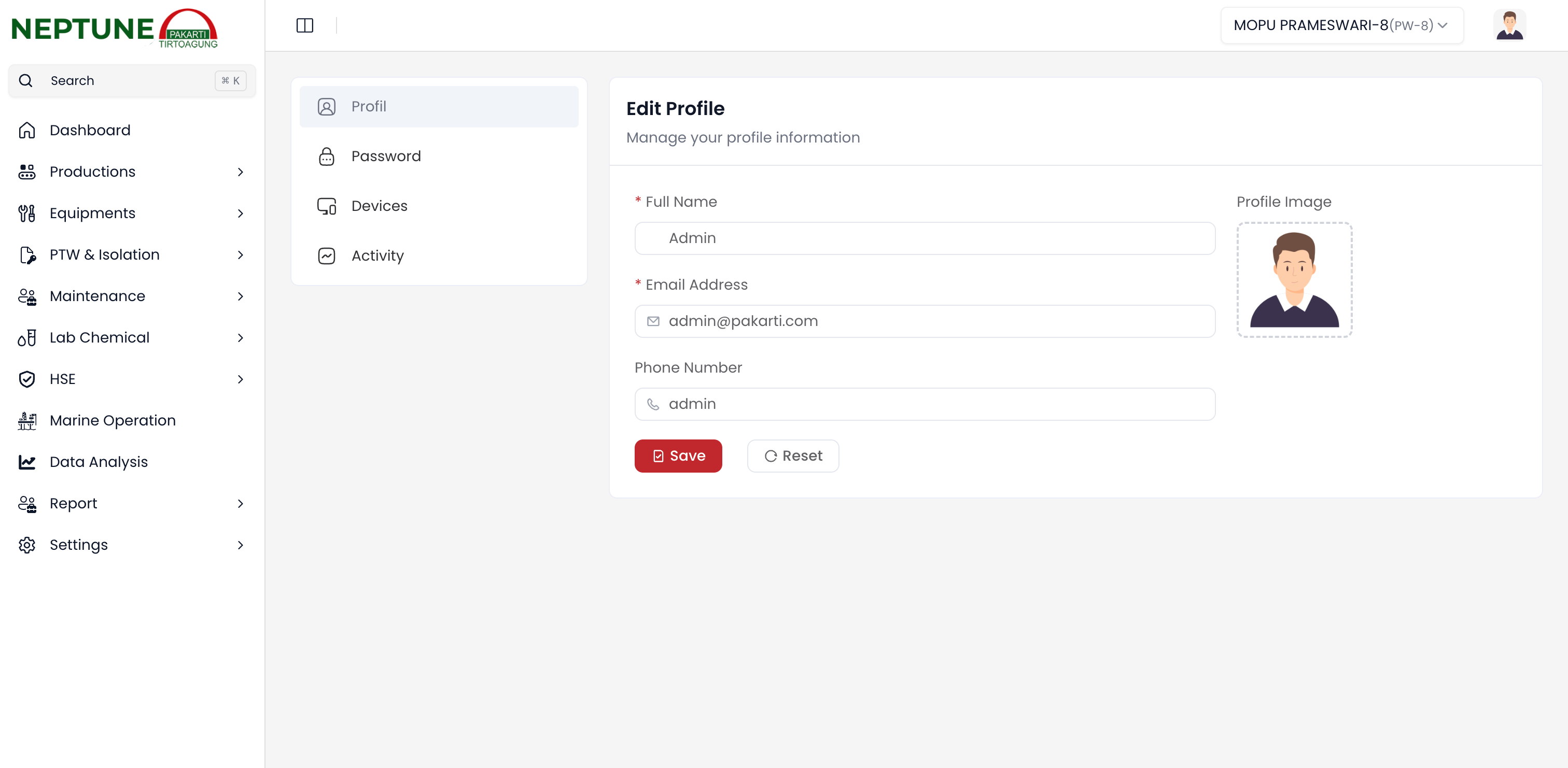Open the MOPU PRAMESWARI-8 site dropdown
This screenshot has width=1568, height=768.
1341,25
